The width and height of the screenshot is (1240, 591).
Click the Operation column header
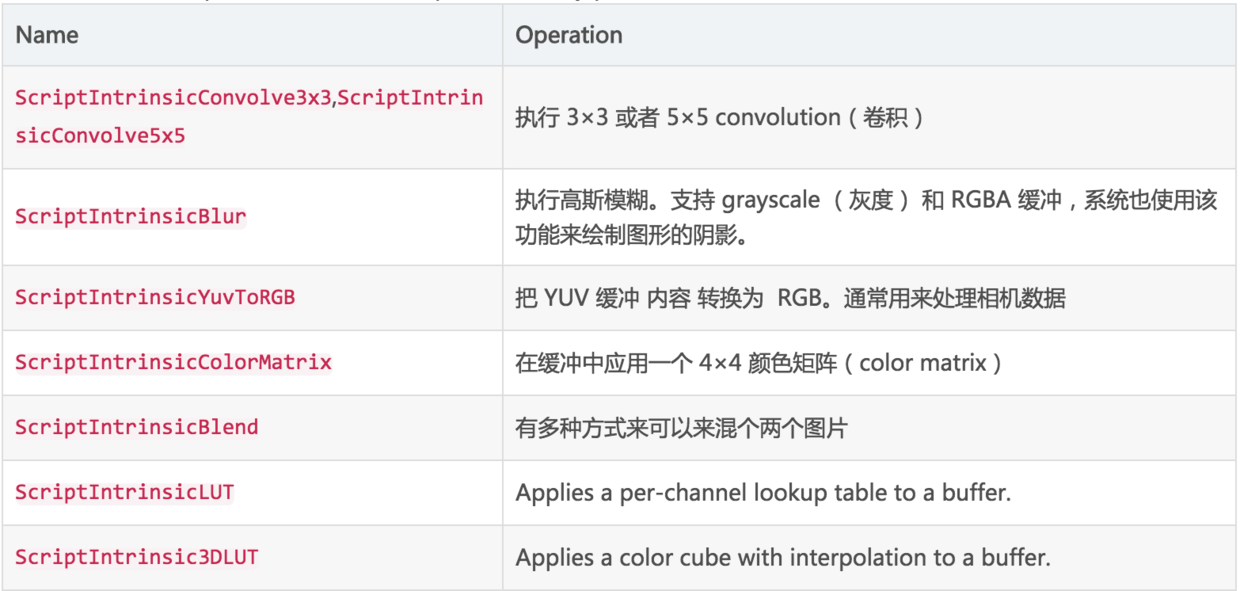coord(569,35)
